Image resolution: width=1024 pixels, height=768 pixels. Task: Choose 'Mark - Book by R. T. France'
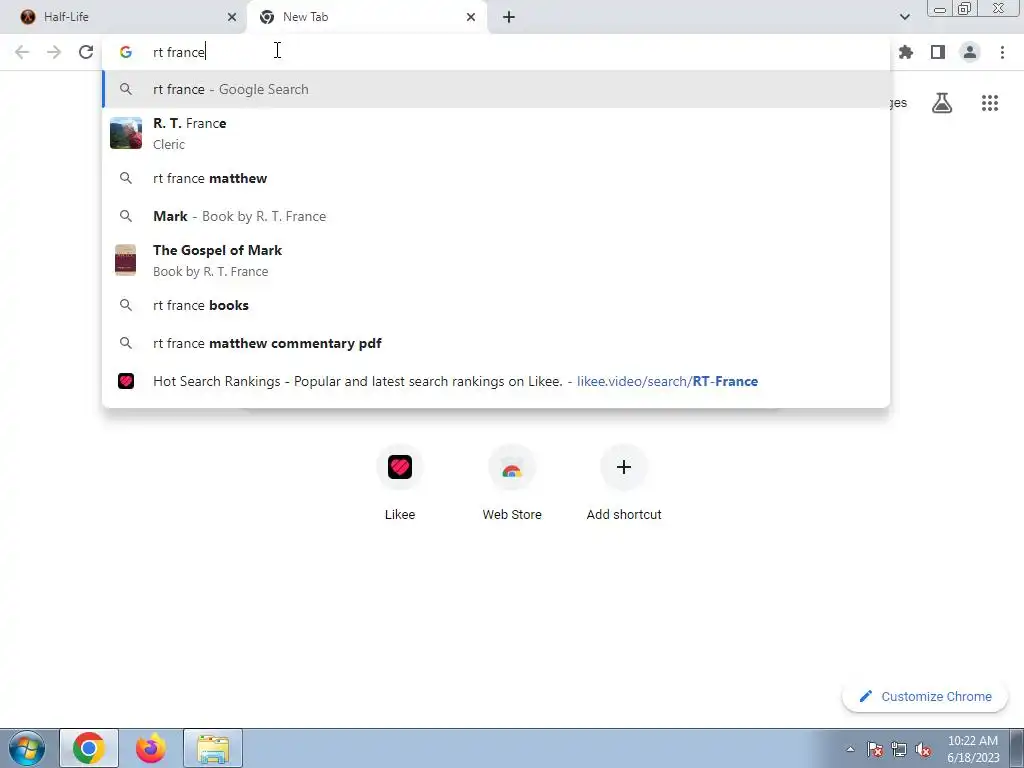496,216
